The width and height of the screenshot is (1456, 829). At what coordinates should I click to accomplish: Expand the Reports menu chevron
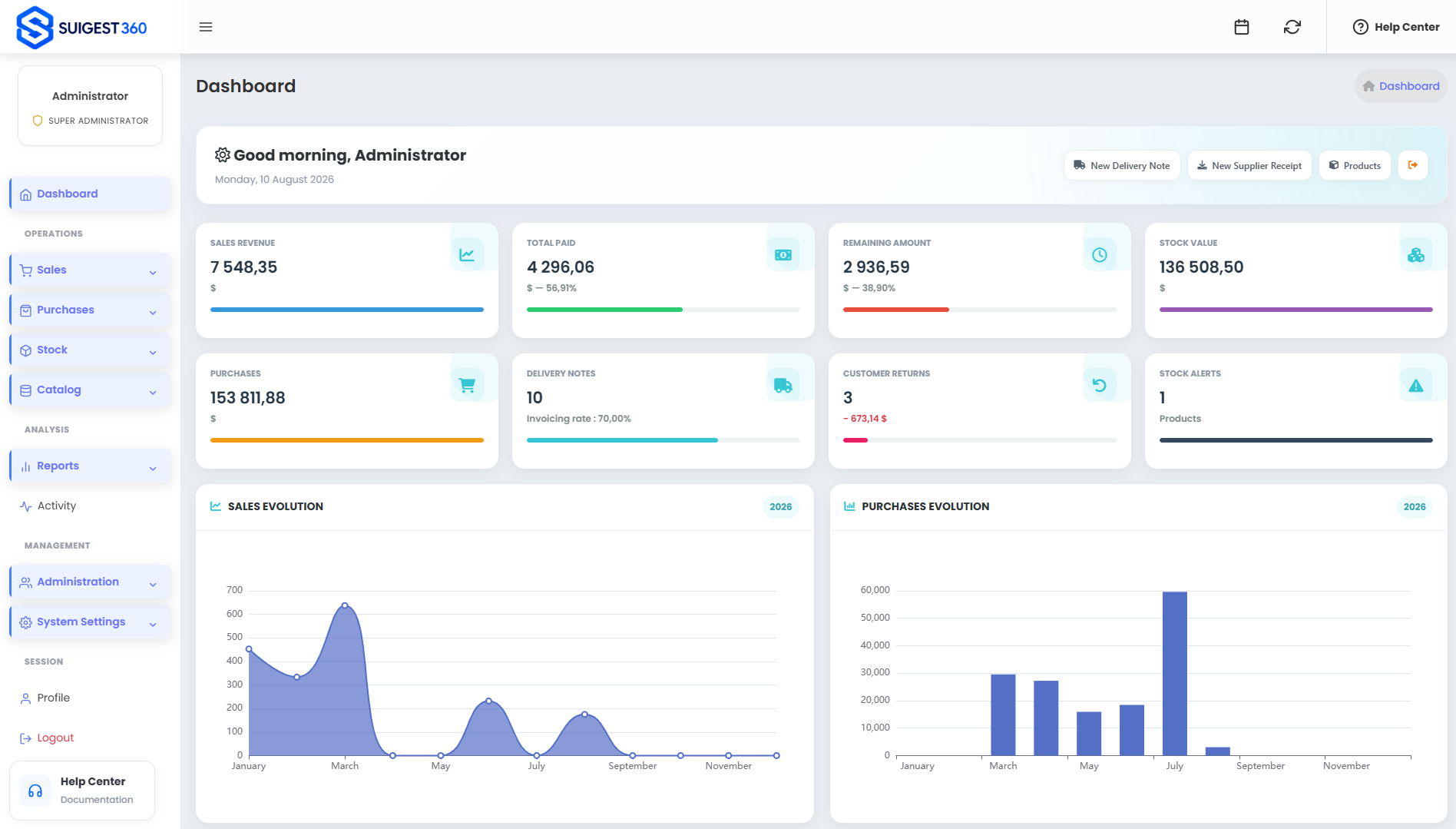click(x=153, y=468)
